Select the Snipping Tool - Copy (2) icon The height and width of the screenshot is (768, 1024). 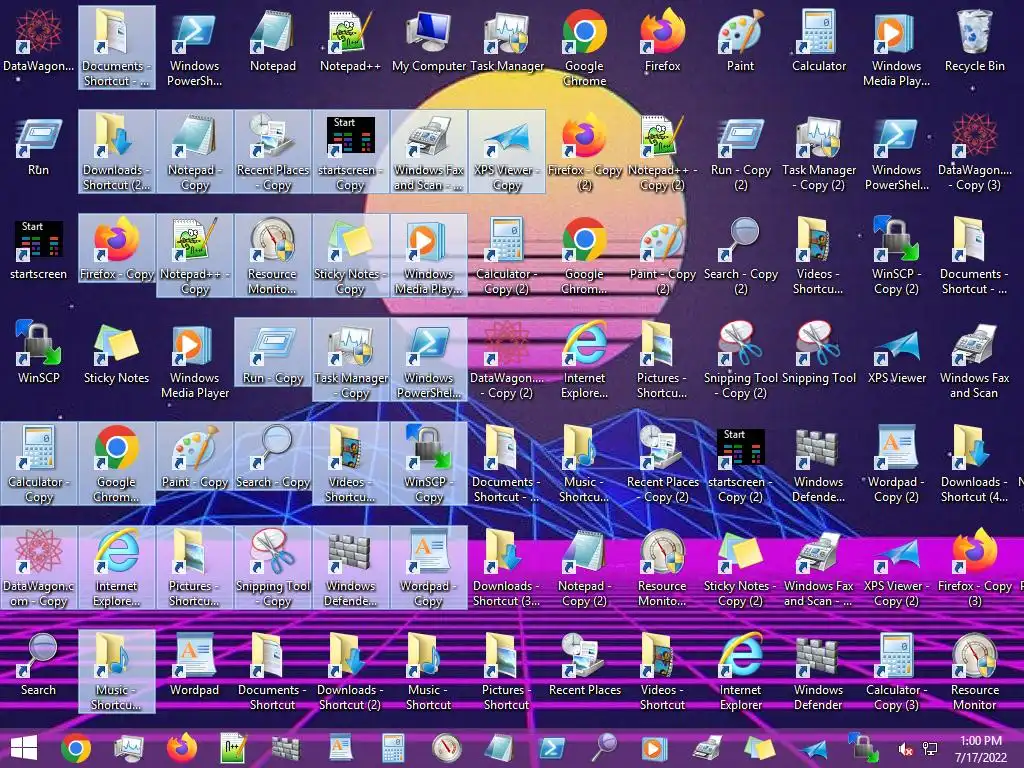(740, 360)
